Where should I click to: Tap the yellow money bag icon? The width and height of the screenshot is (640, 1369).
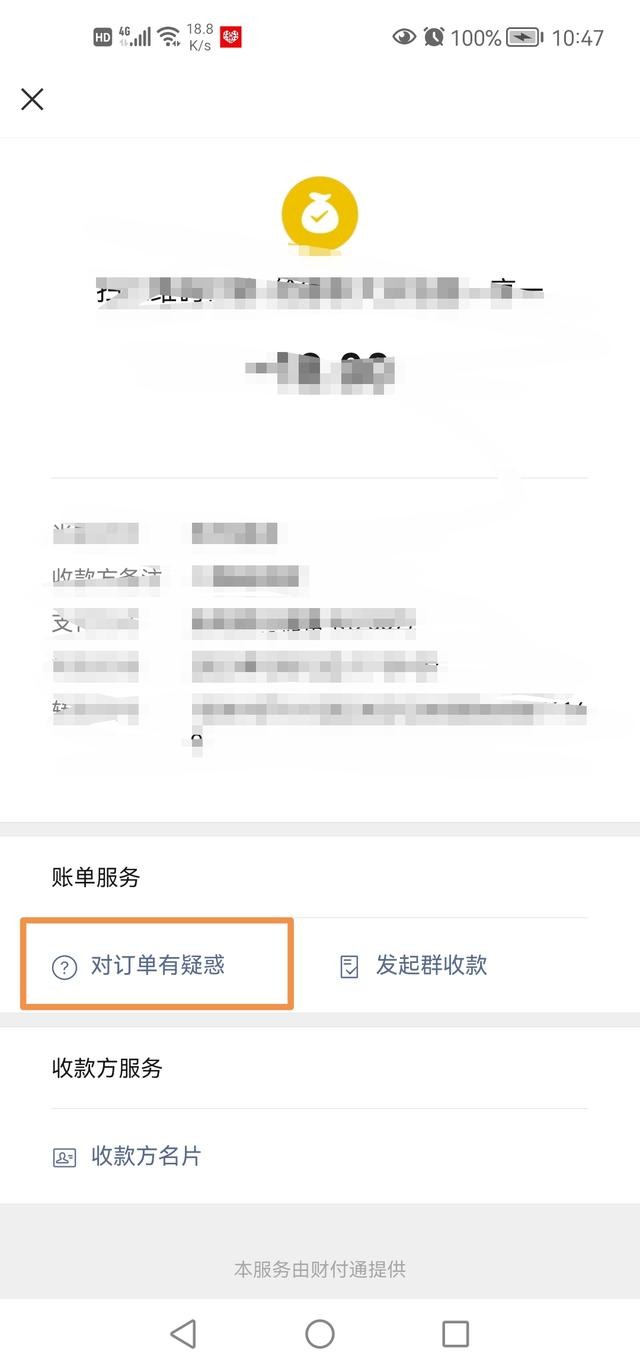coord(319,212)
